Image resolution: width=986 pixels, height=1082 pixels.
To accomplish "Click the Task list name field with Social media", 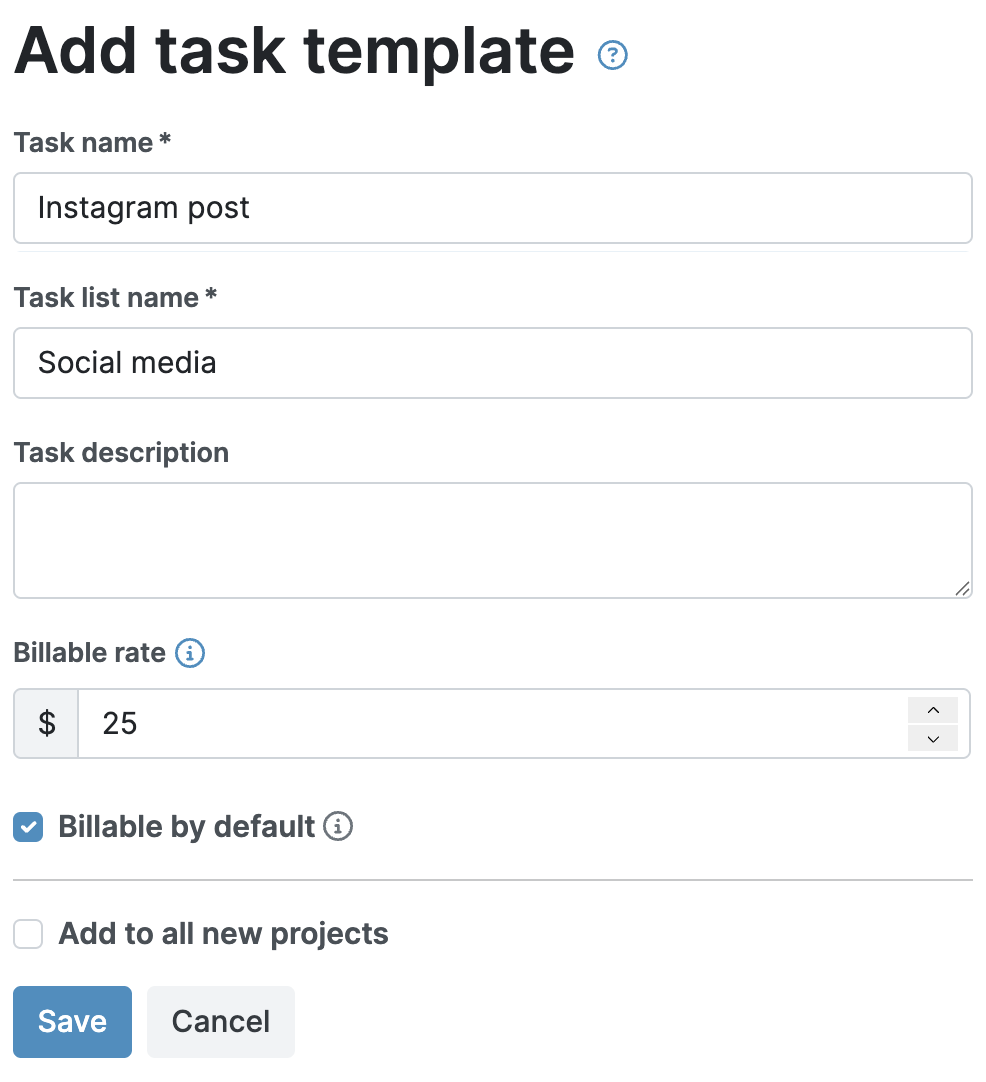I will pyautogui.click(x=492, y=363).
